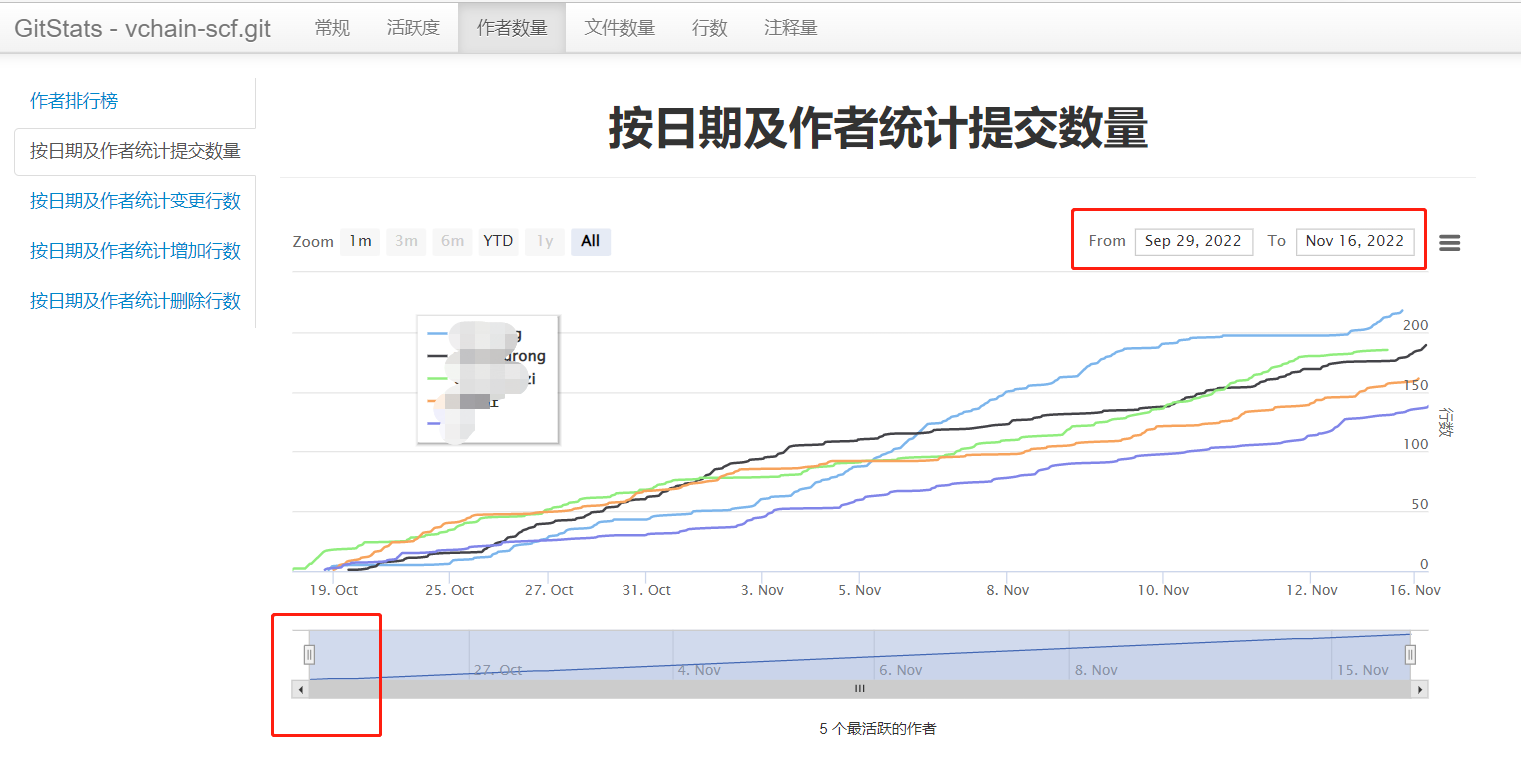Toggle the black series legend entry ending 'rong'

487,356
